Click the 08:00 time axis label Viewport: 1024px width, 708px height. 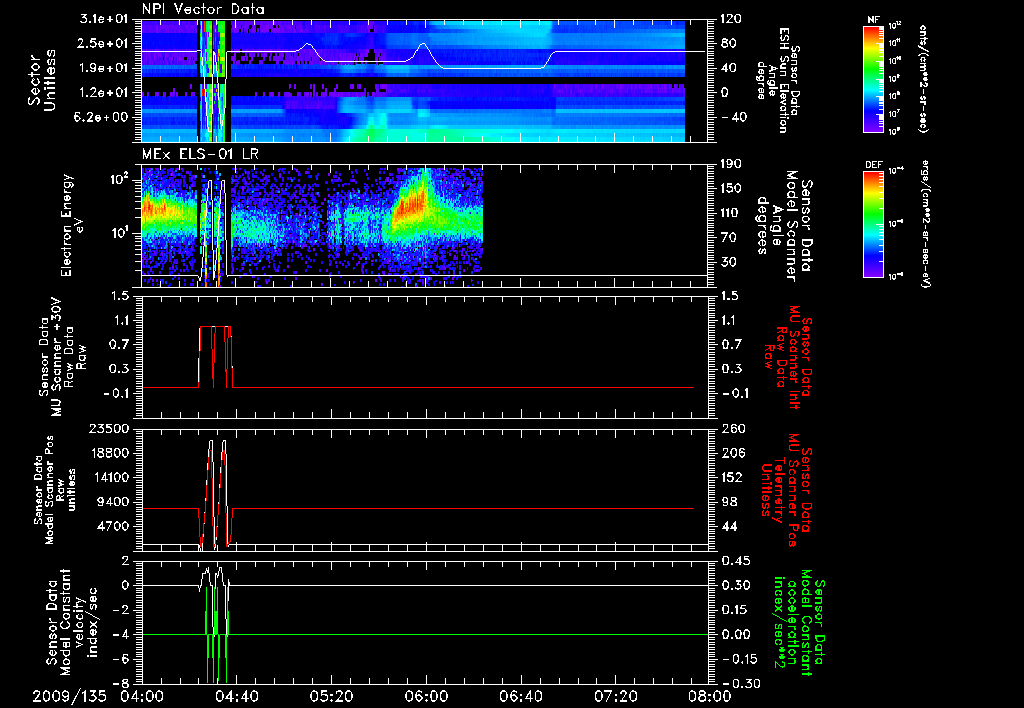710,696
